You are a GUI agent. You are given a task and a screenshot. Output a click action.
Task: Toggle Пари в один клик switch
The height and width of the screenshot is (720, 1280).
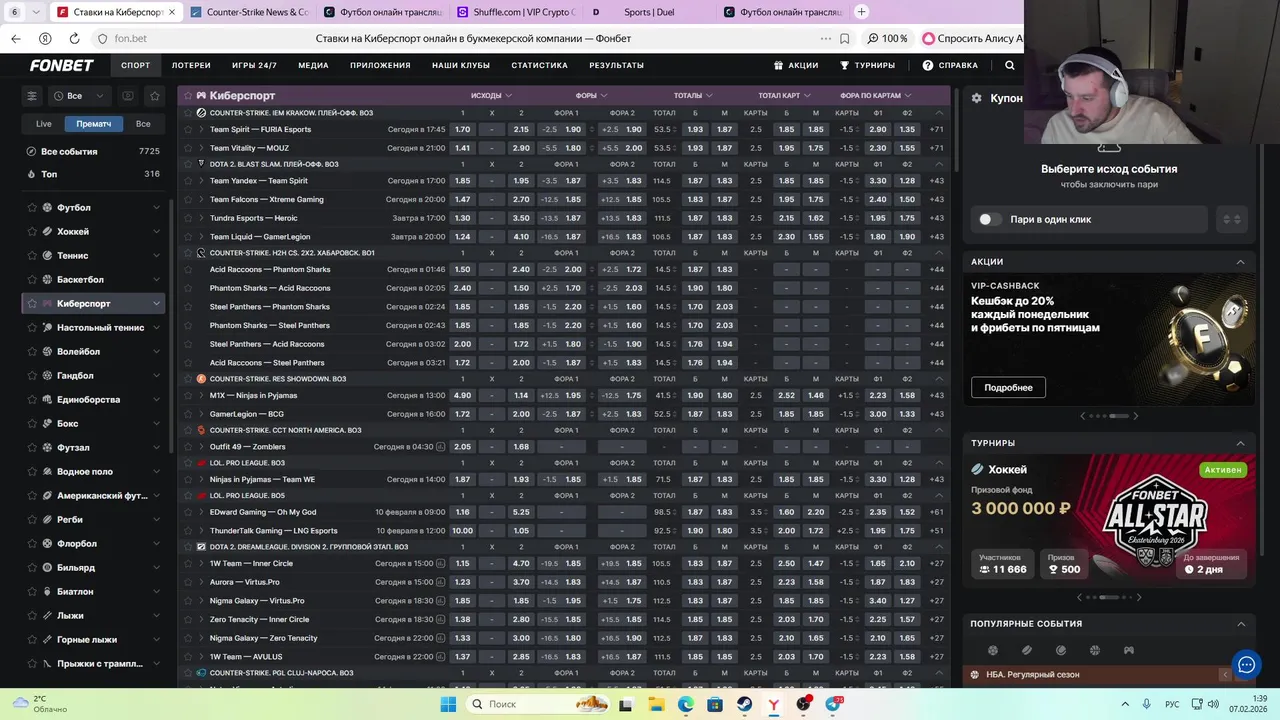coord(989,219)
